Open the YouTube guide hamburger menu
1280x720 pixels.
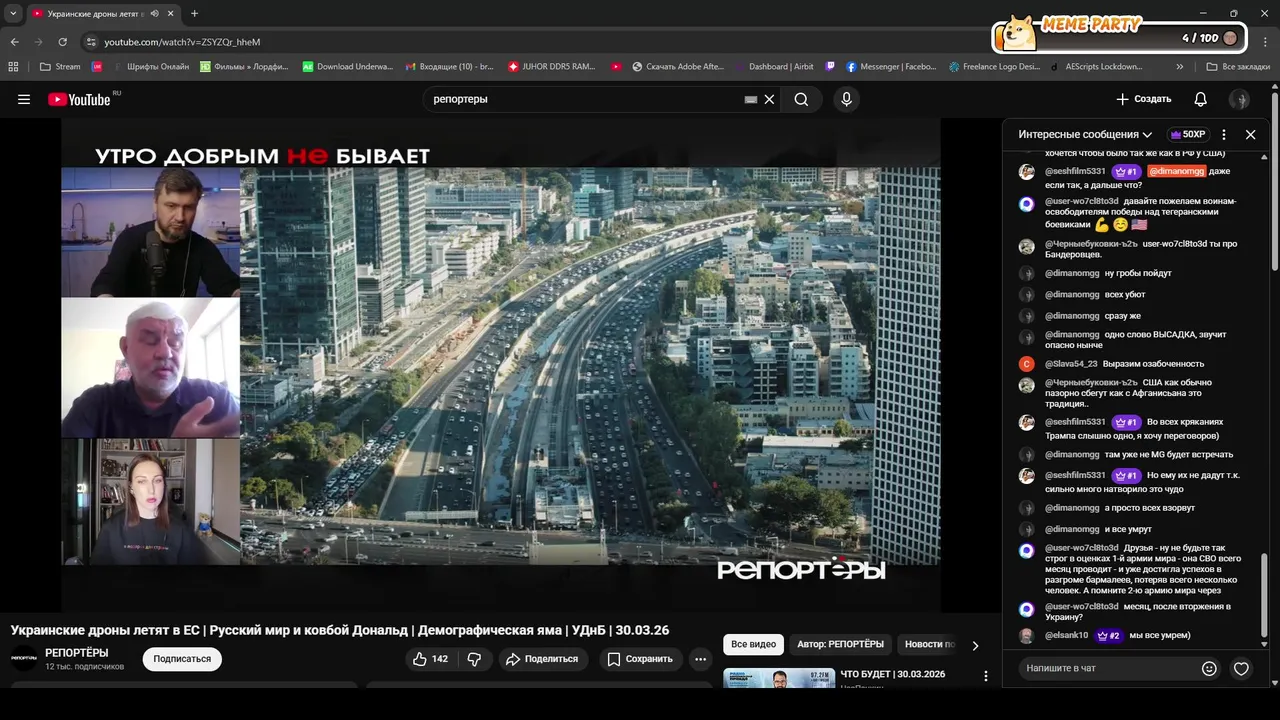[24, 99]
